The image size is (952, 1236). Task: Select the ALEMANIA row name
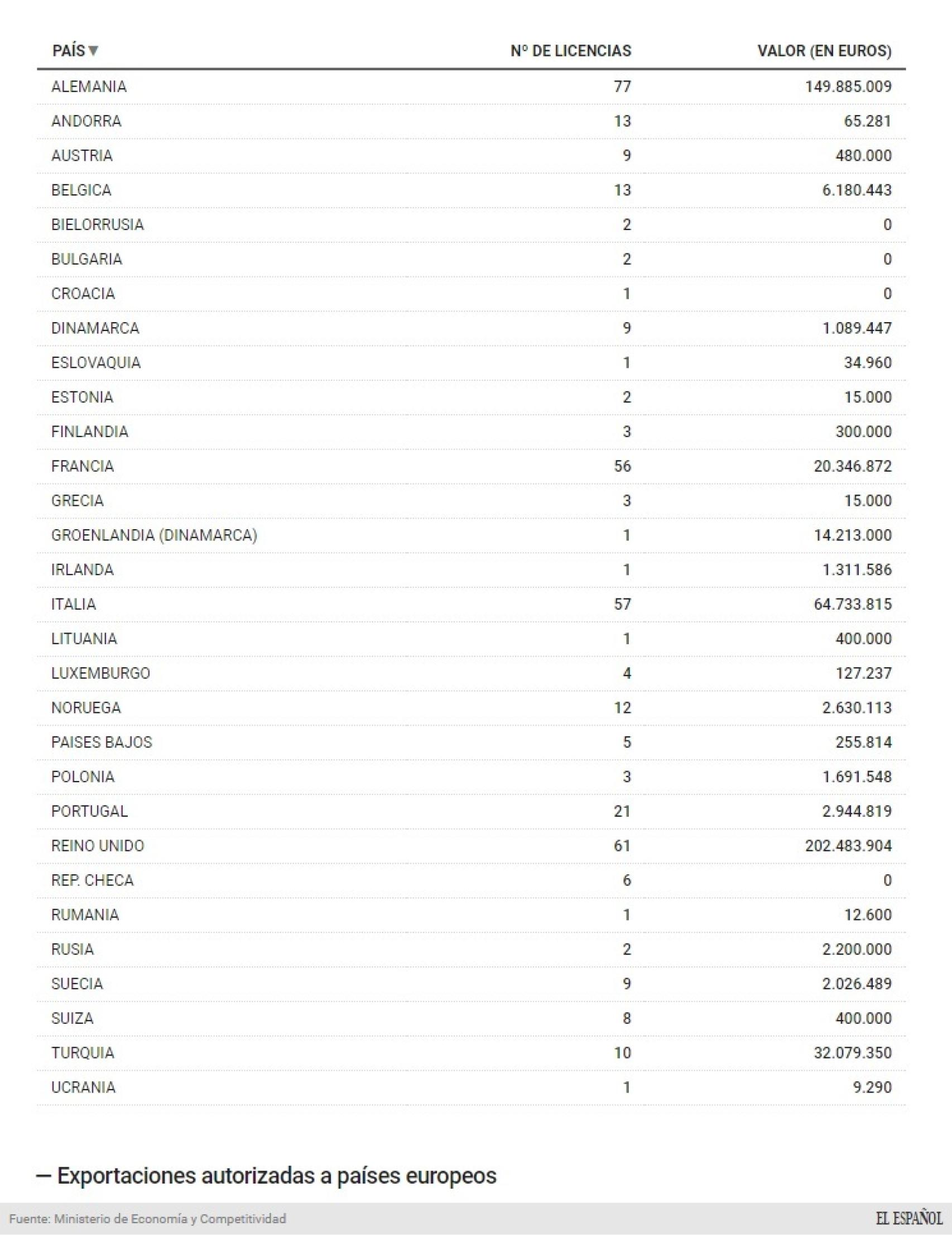[x=89, y=87]
